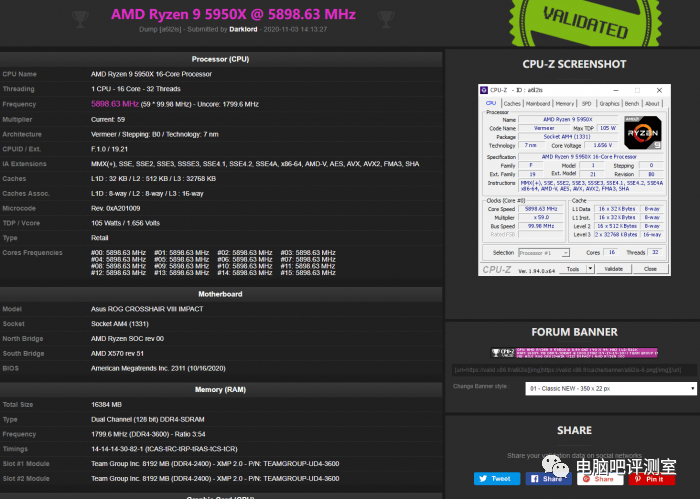
Task: Select the CPU tab in CPU-Z
Action: 491,103
